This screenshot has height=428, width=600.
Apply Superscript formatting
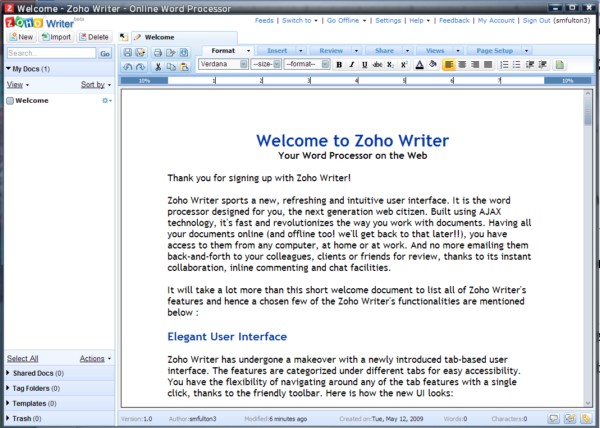(404, 65)
